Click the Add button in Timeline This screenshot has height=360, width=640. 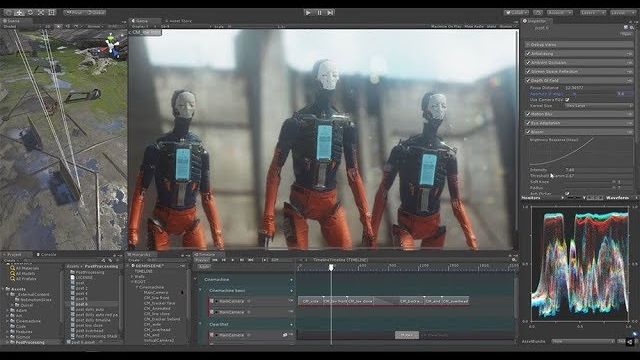(204, 266)
